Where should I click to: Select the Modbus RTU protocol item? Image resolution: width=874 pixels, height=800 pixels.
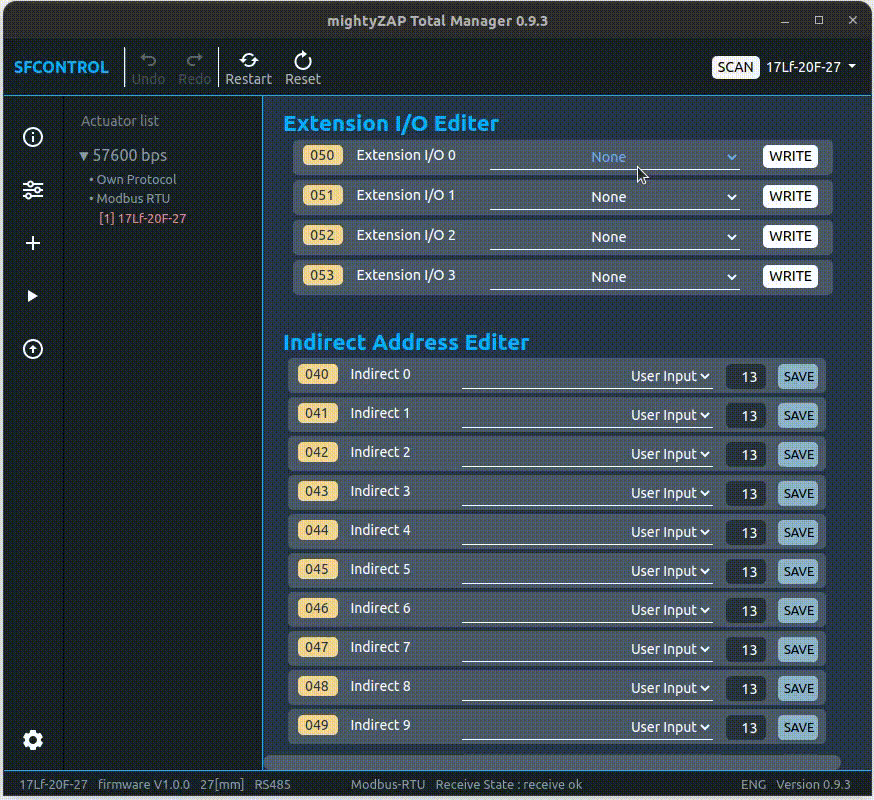point(133,199)
